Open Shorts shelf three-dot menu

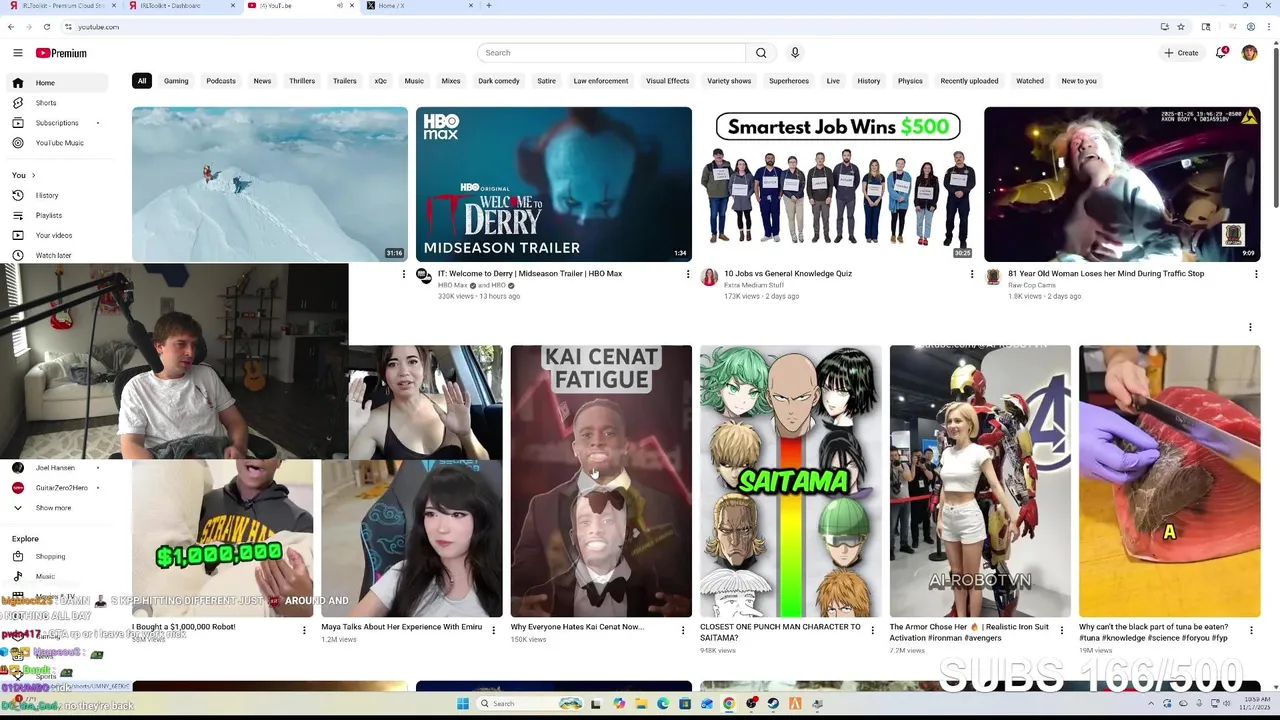1250,327
